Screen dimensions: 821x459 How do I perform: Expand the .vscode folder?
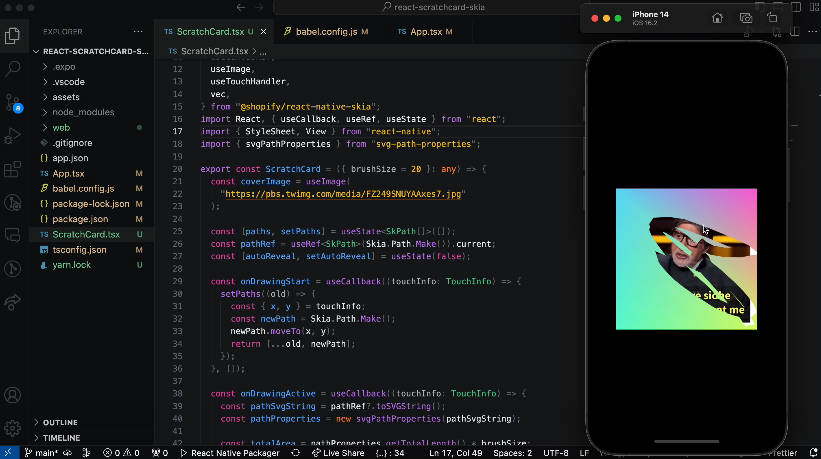[45, 82]
